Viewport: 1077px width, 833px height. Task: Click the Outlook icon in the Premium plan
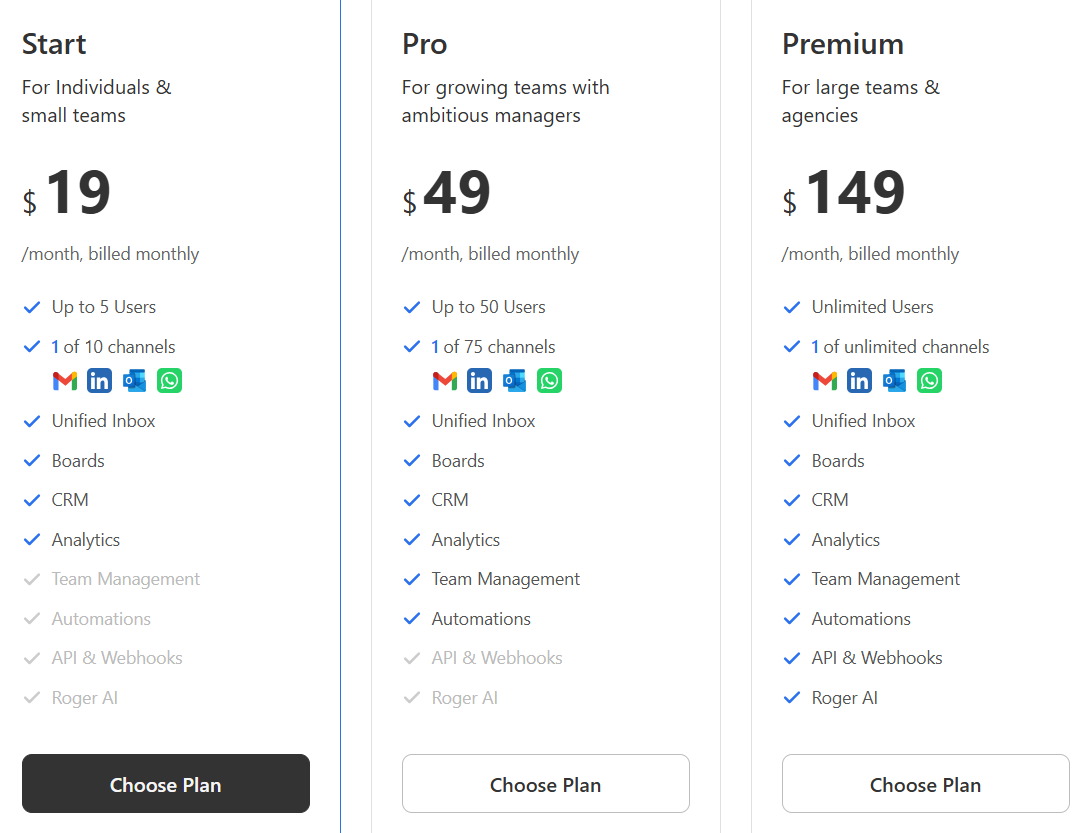[894, 381]
